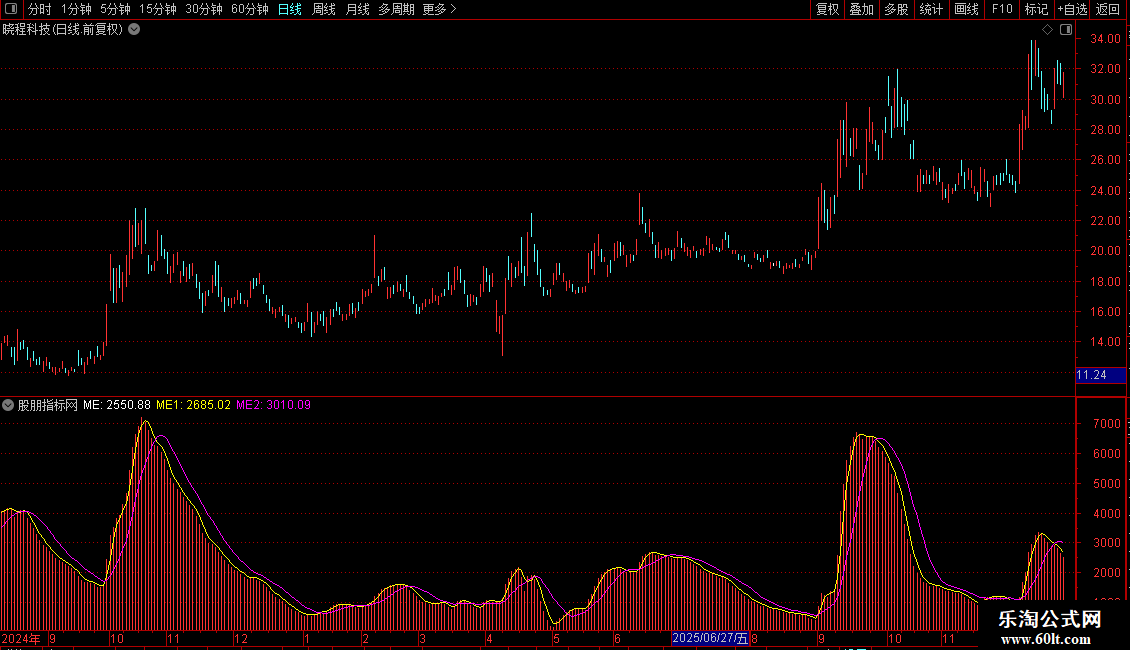Click the 34.00 price axis label
This screenshot has width=1130, height=650.
coord(1105,39)
